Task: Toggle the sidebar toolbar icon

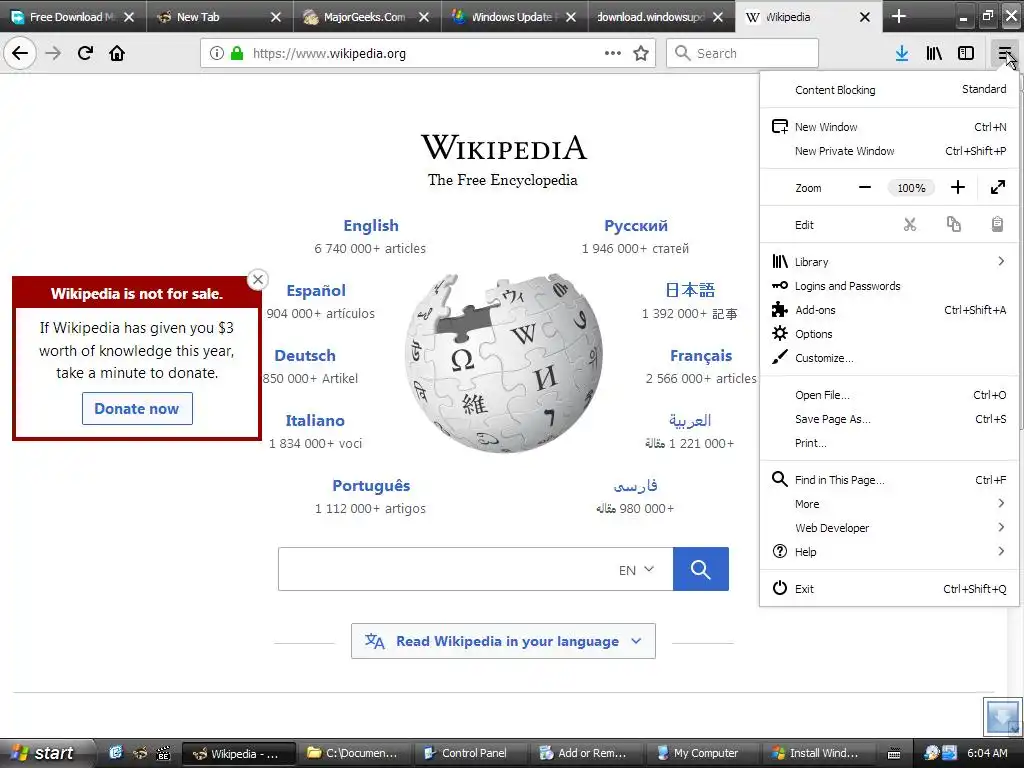Action: tap(966, 53)
